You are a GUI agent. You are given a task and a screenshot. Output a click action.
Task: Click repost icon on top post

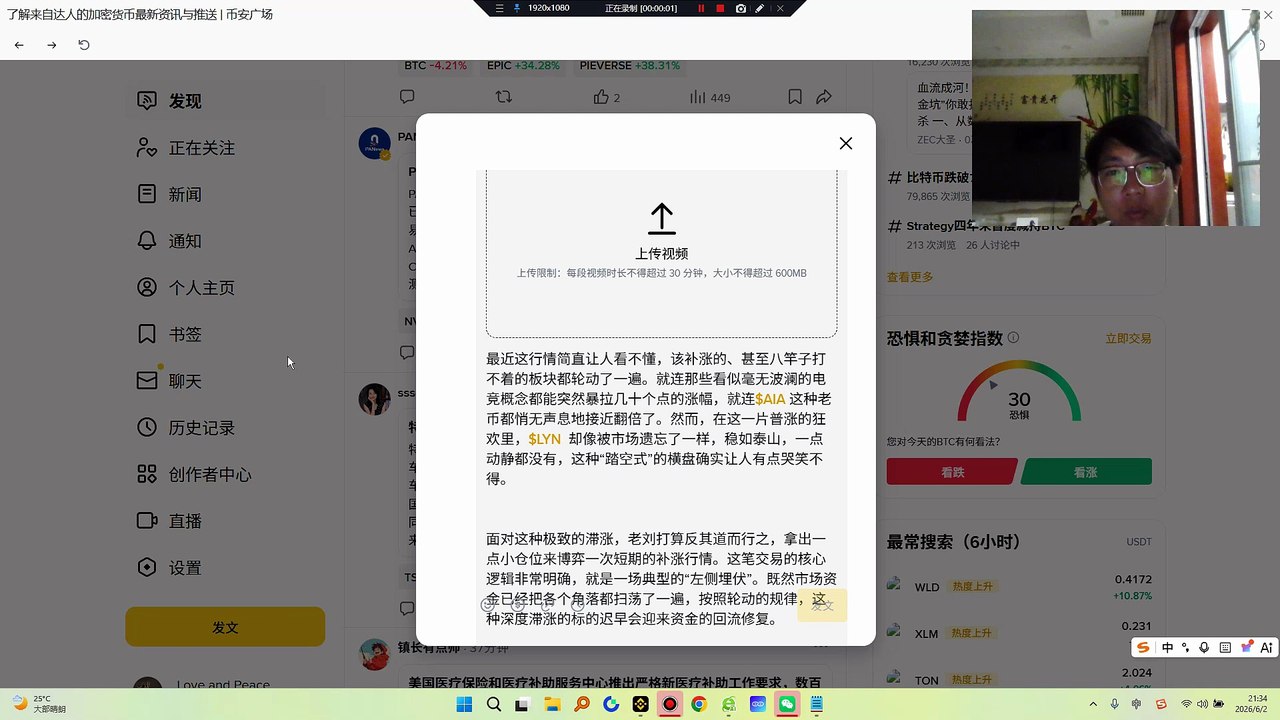pyautogui.click(x=504, y=97)
